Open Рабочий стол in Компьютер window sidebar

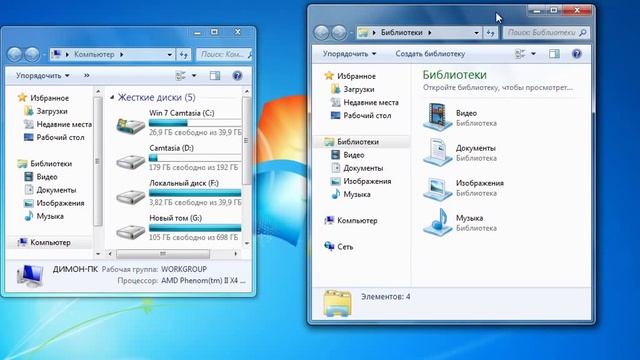pyautogui.click(x=54, y=137)
